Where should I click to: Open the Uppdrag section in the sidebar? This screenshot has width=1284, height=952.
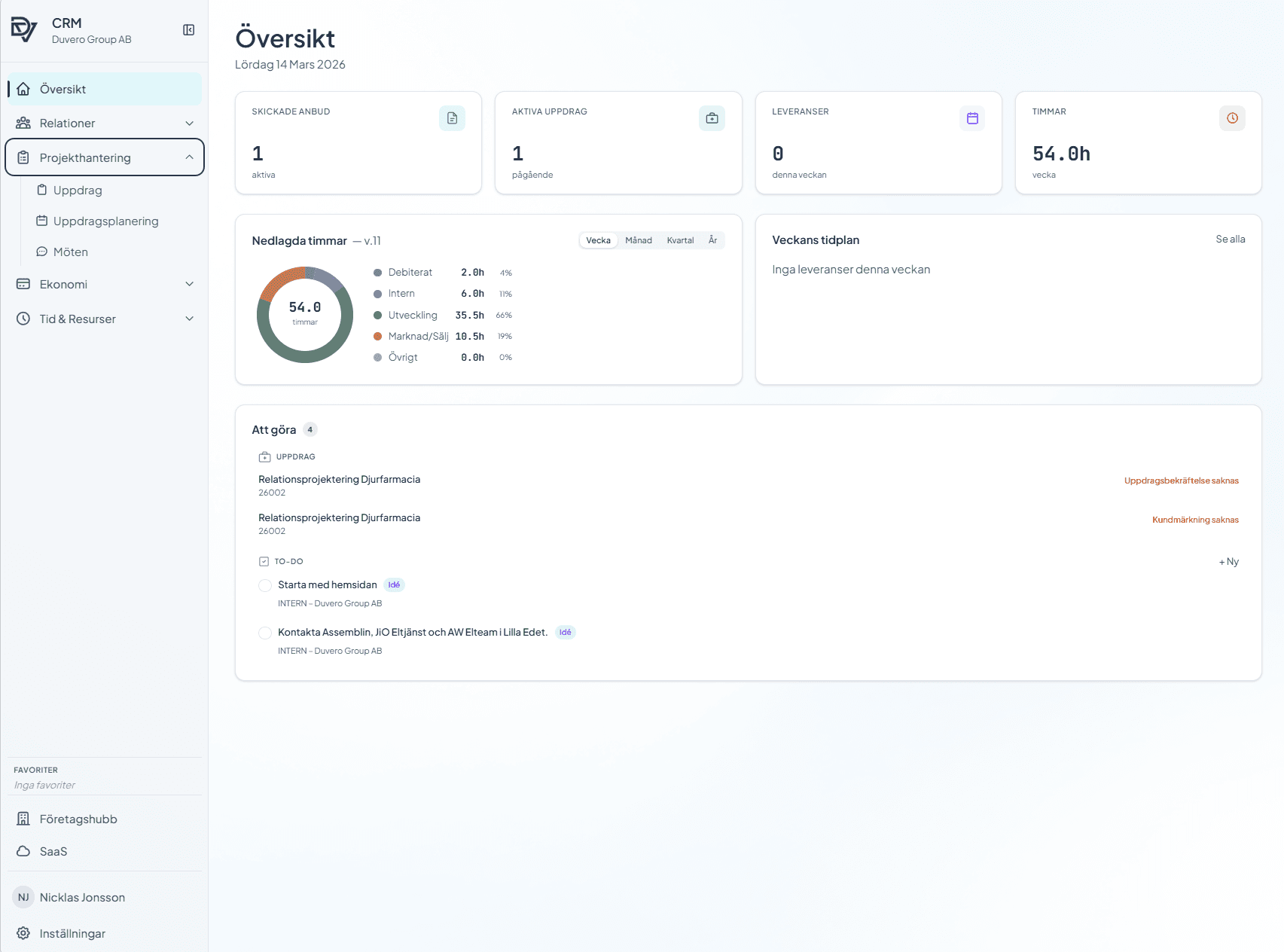76,190
